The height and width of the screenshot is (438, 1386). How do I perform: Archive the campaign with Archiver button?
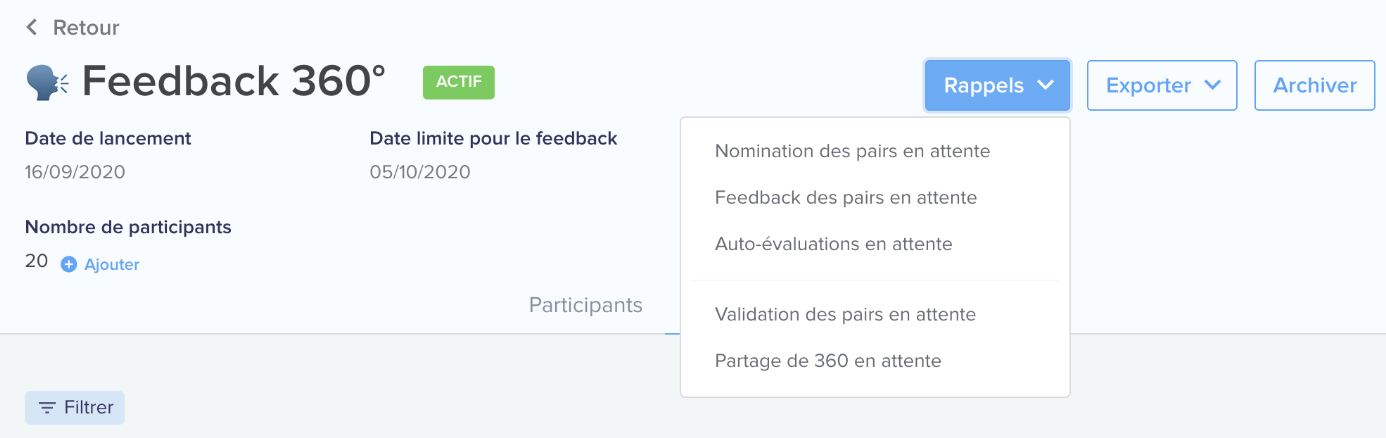pos(1315,85)
